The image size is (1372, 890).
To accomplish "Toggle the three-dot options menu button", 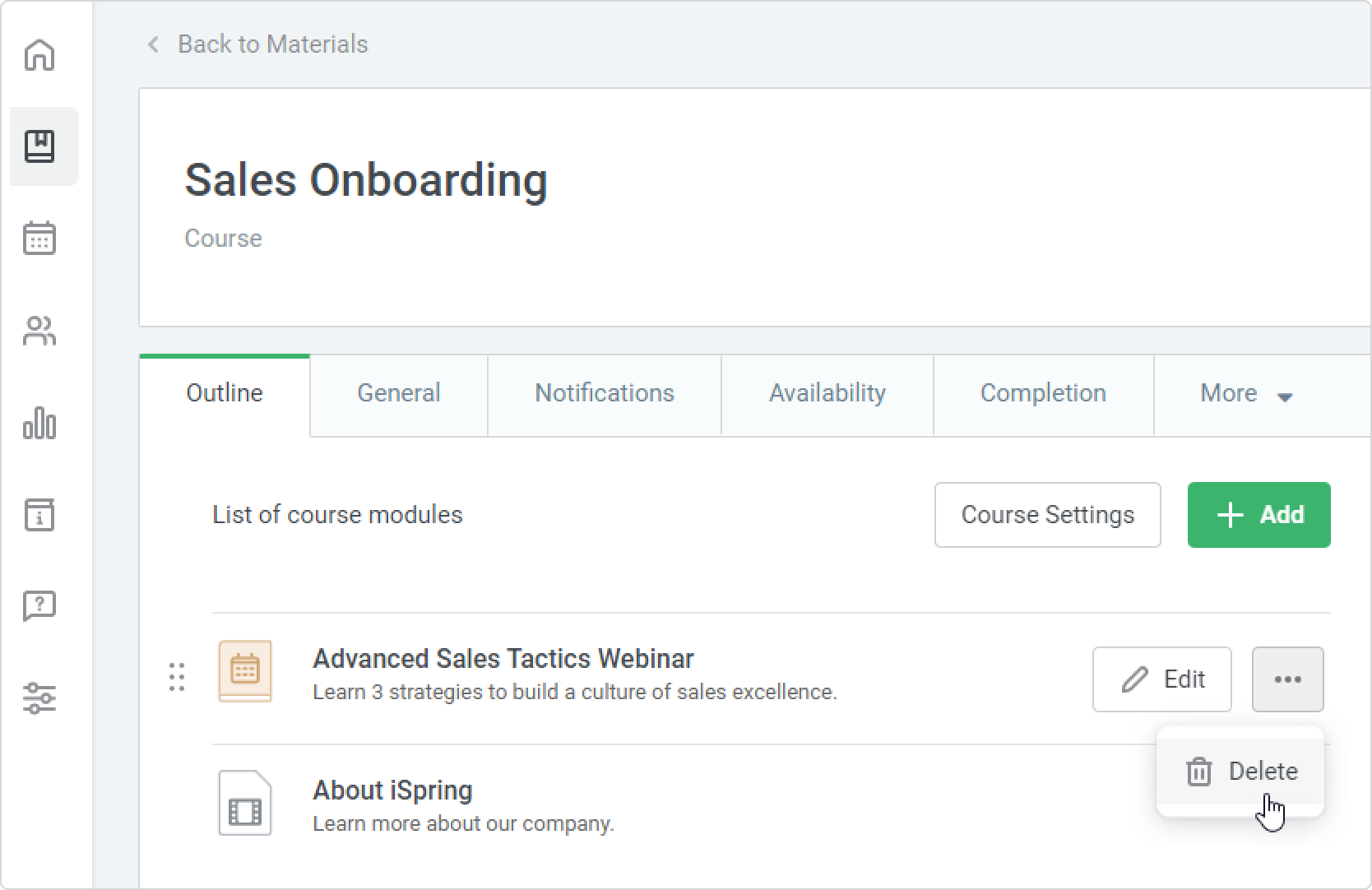I will [1287, 679].
